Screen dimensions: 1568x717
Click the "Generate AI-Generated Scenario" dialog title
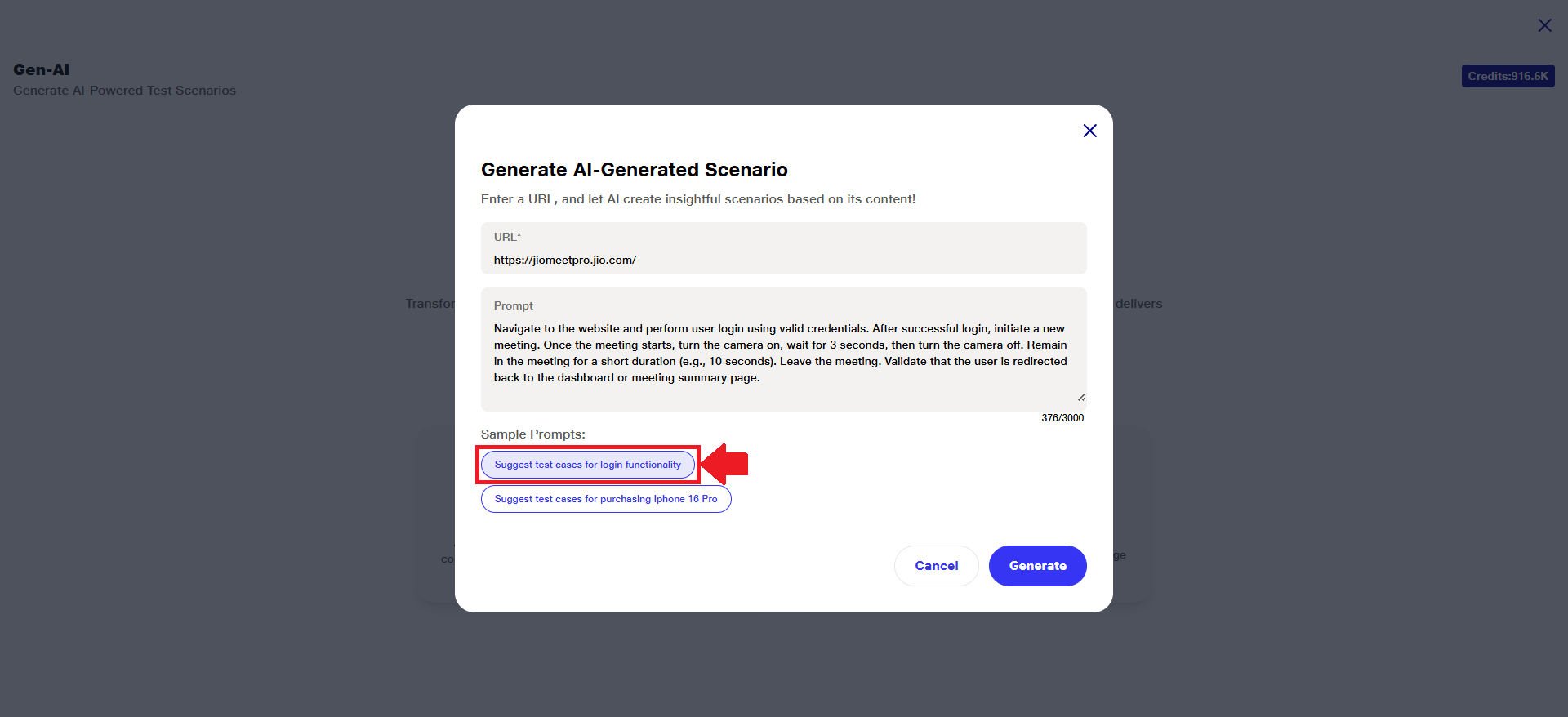click(x=634, y=170)
